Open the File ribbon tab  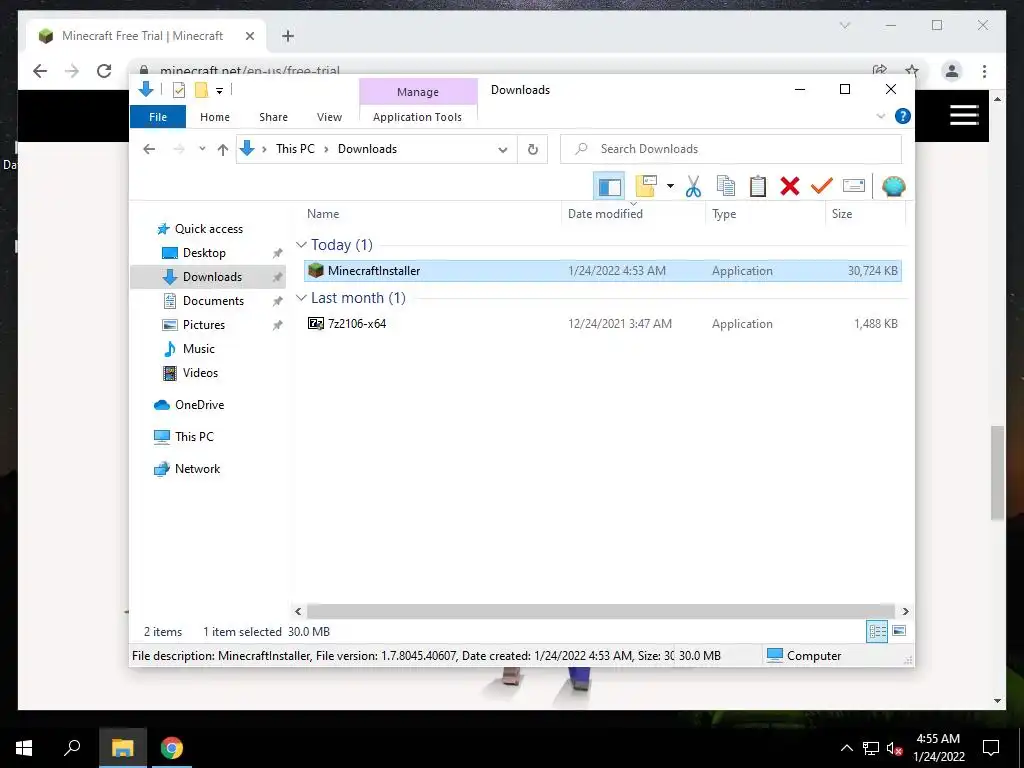tap(158, 117)
